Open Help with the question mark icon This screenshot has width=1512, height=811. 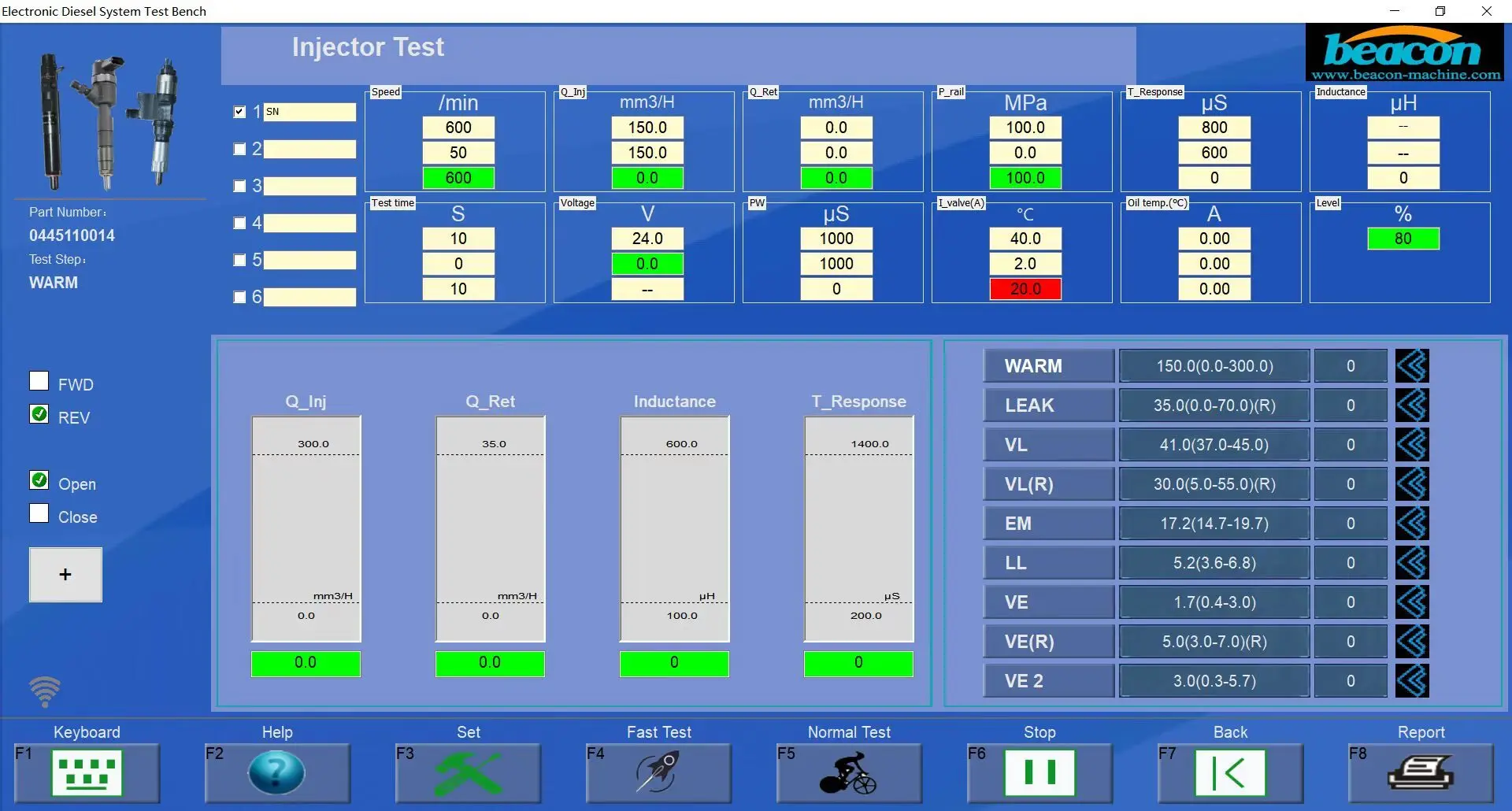277,772
